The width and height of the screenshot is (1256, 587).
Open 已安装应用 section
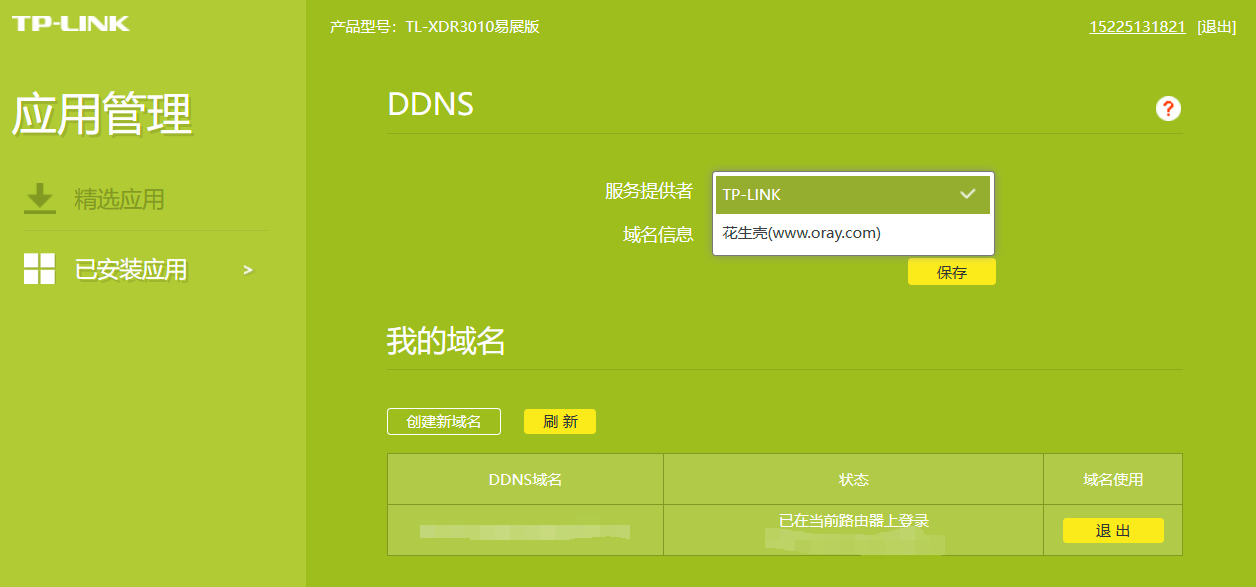click(131, 270)
